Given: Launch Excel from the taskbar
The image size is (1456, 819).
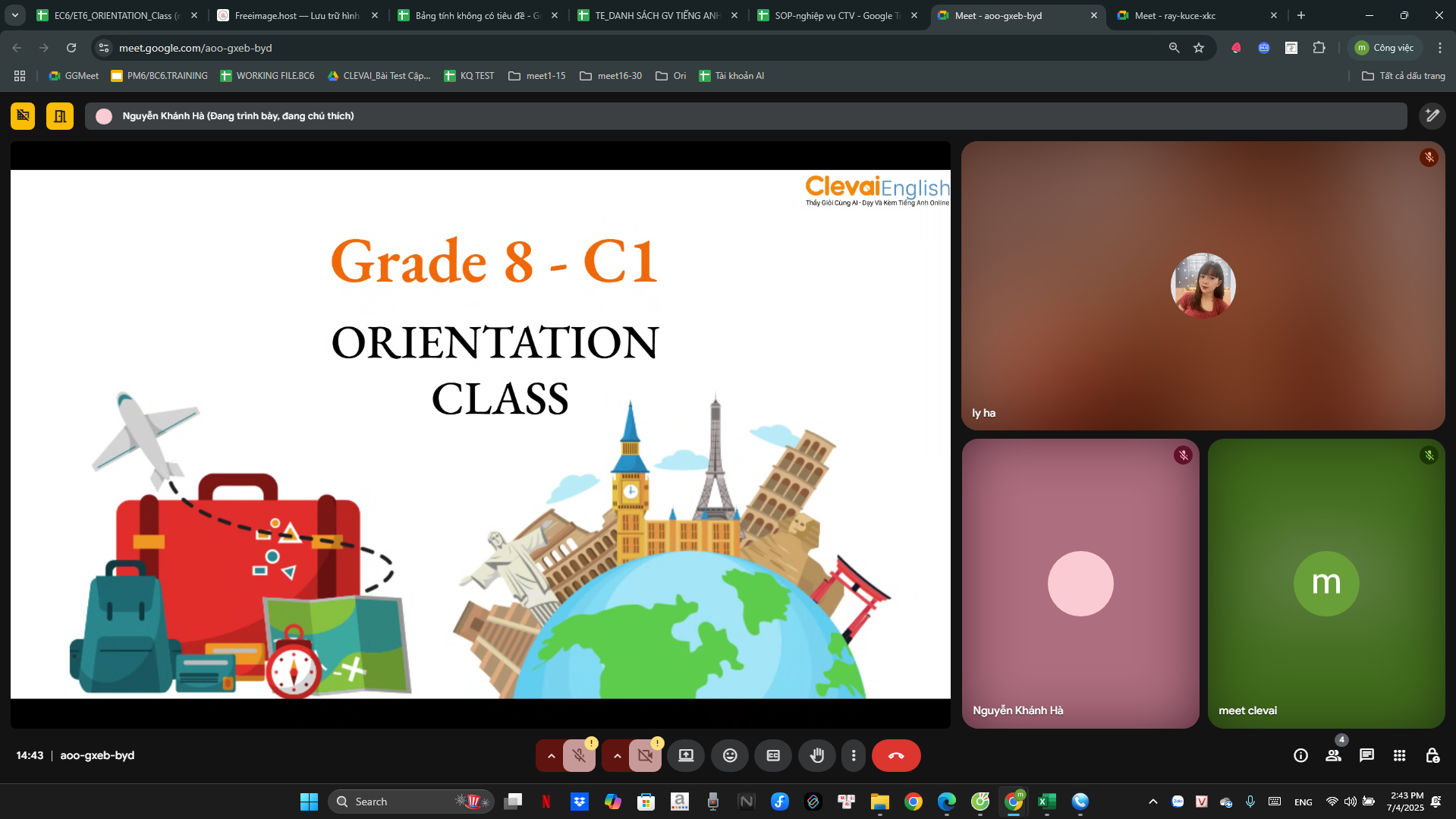Looking at the screenshot, I should click(x=1047, y=802).
